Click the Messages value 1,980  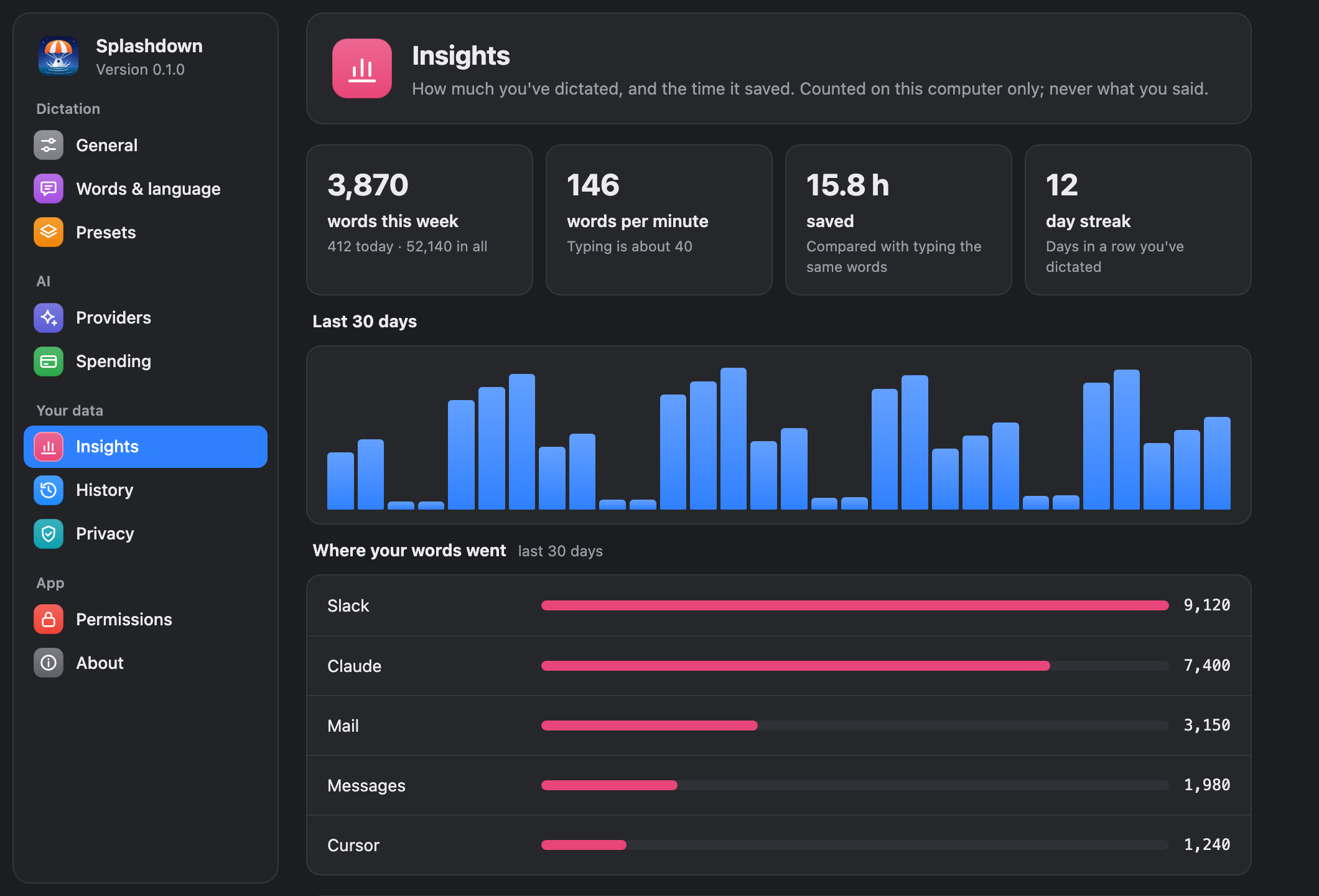pyautogui.click(x=1207, y=785)
